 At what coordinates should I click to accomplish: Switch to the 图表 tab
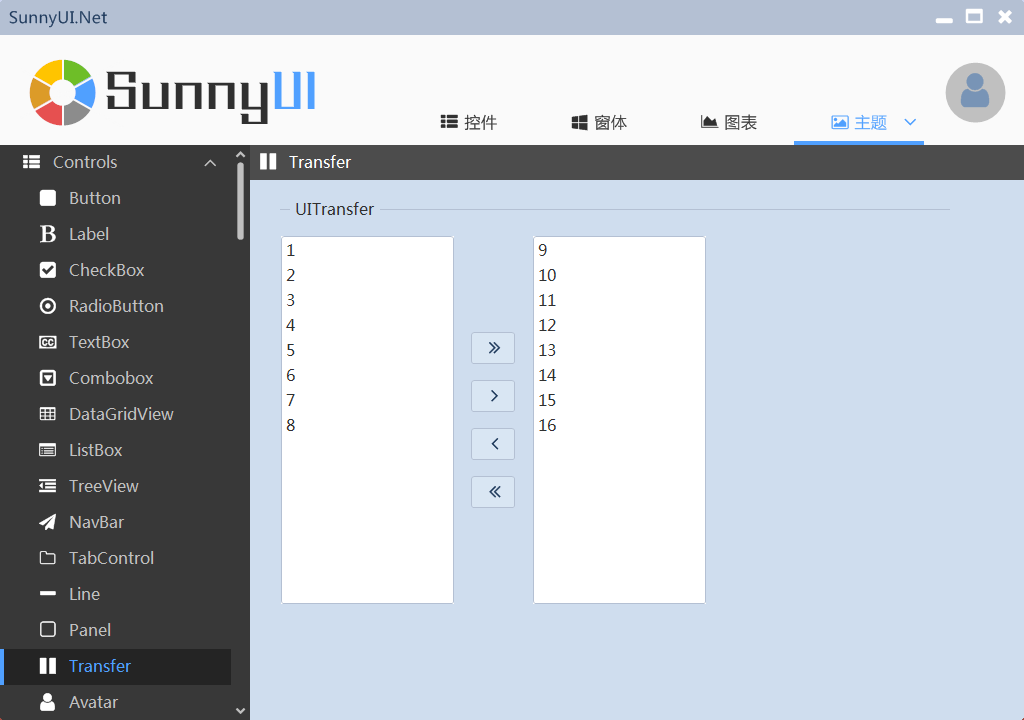(728, 121)
